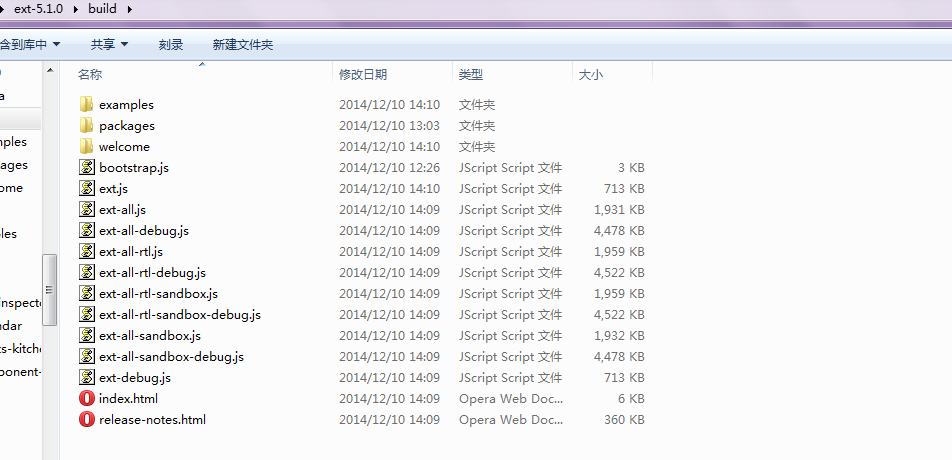Viewport: 952px width, 460px height.
Task: Click the ext-all.js script file icon
Action: 87,209
